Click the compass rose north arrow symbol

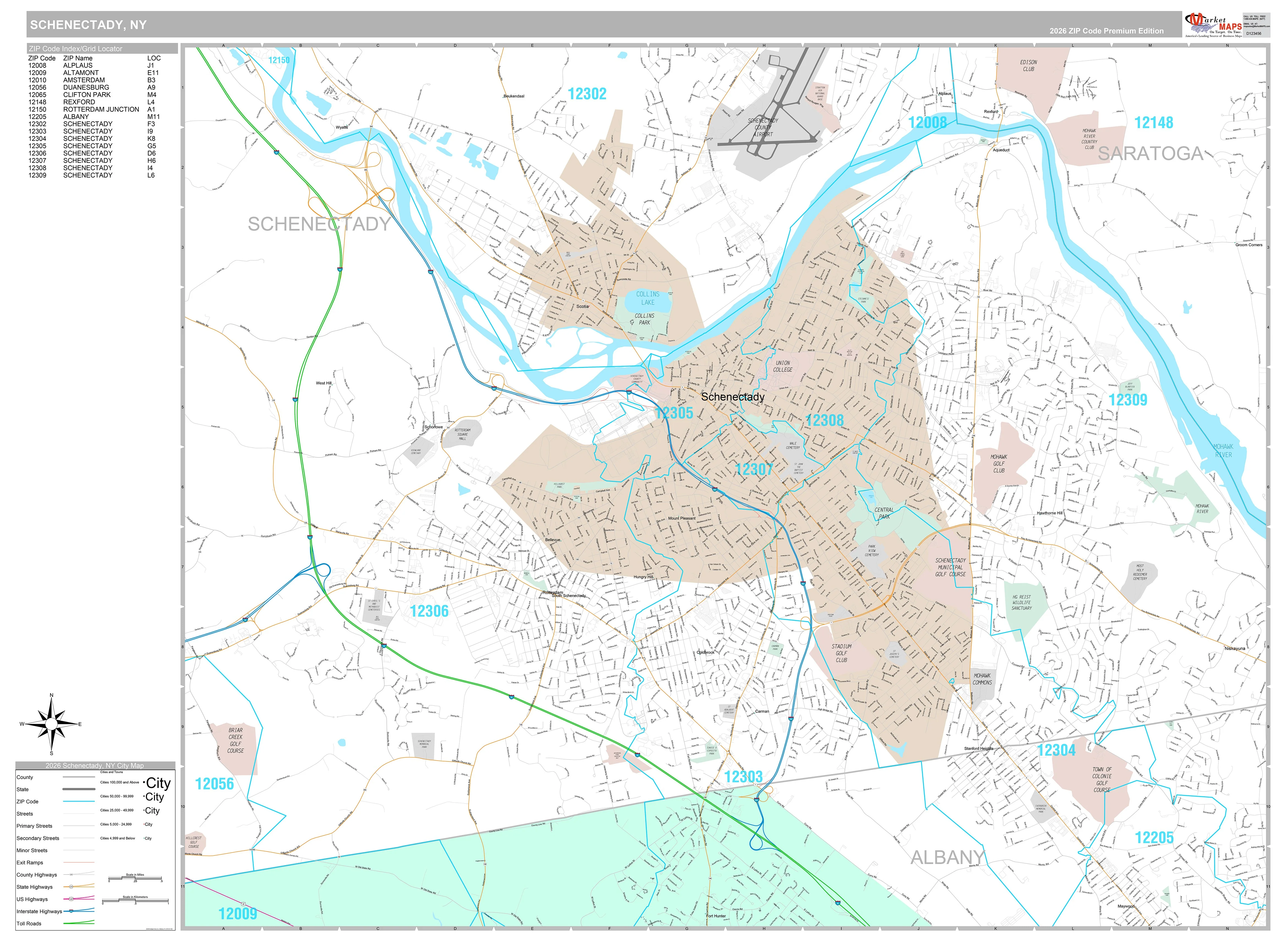[51, 724]
